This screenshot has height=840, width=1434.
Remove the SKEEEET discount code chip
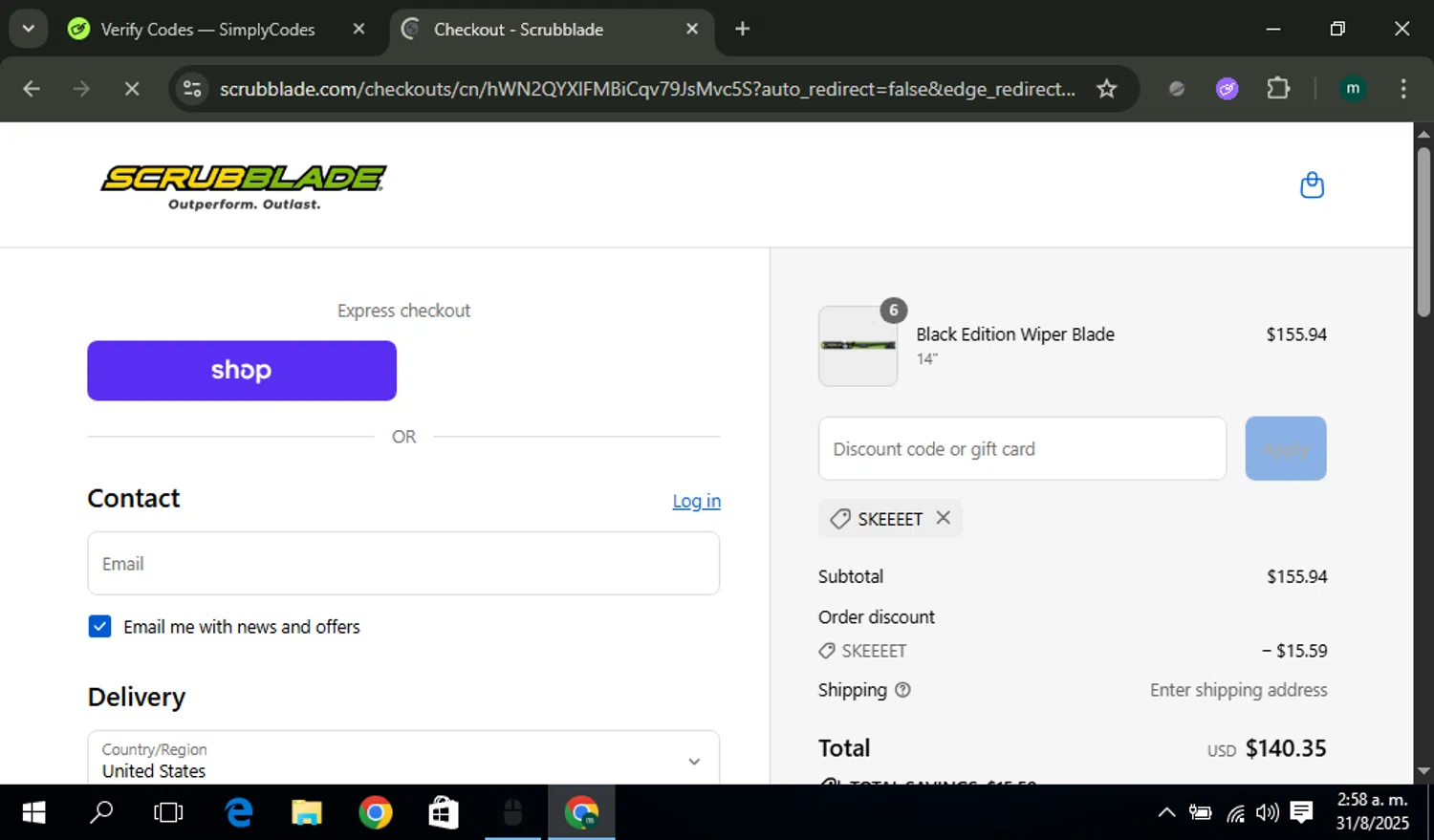pyautogui.click(x=943, y=517)
